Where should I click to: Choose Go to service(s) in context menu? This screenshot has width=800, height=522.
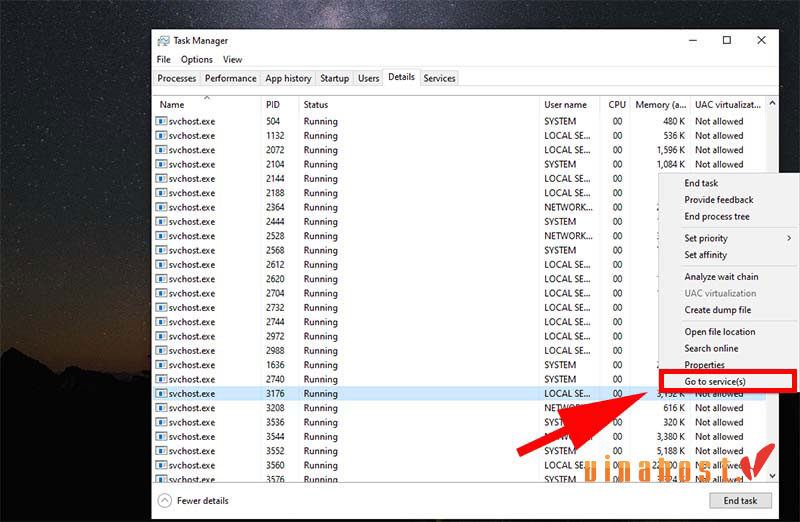click(x=715, y=382)
